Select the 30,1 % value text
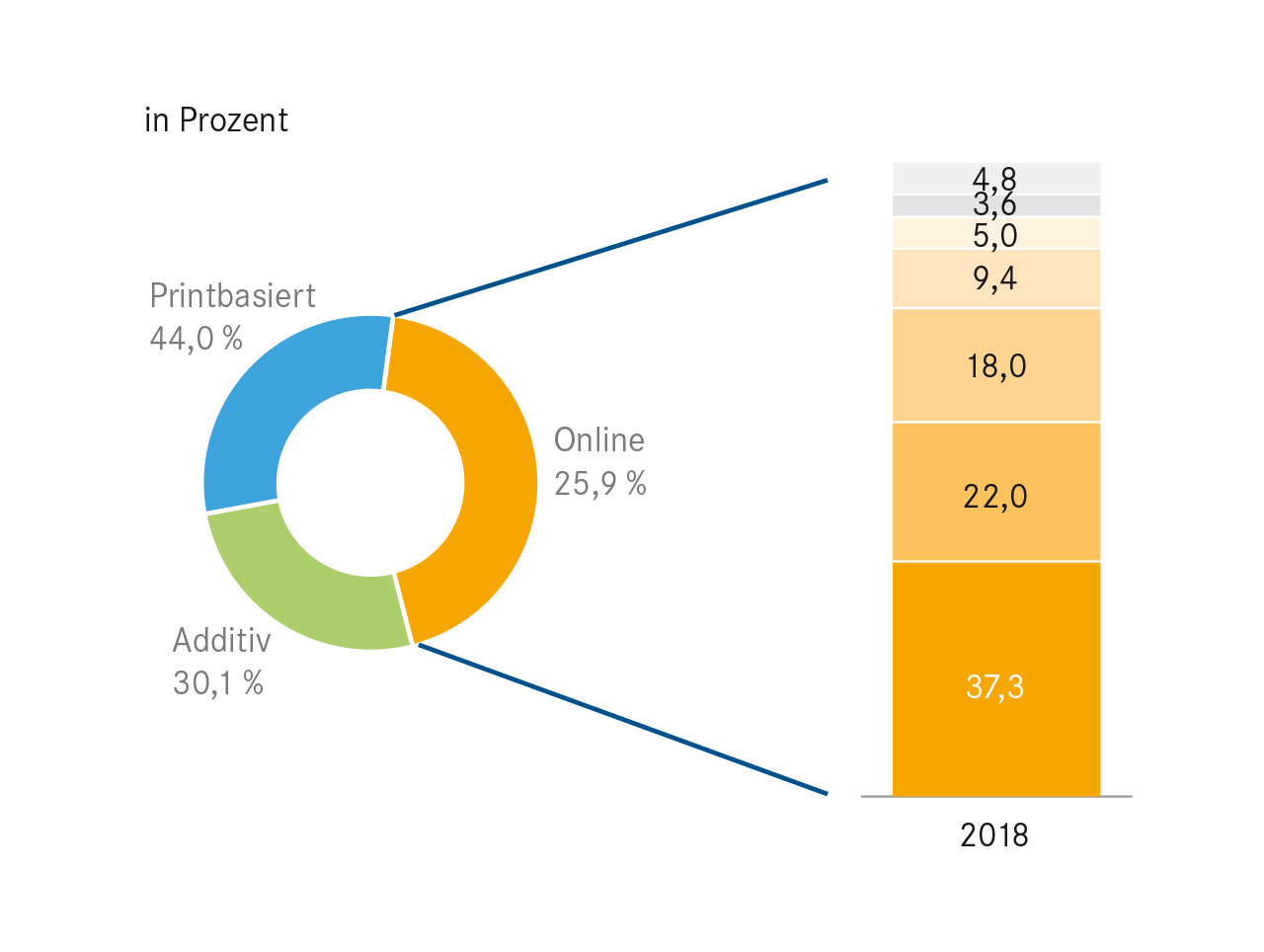Screen dimensions: 1264x952 [217, 682]
